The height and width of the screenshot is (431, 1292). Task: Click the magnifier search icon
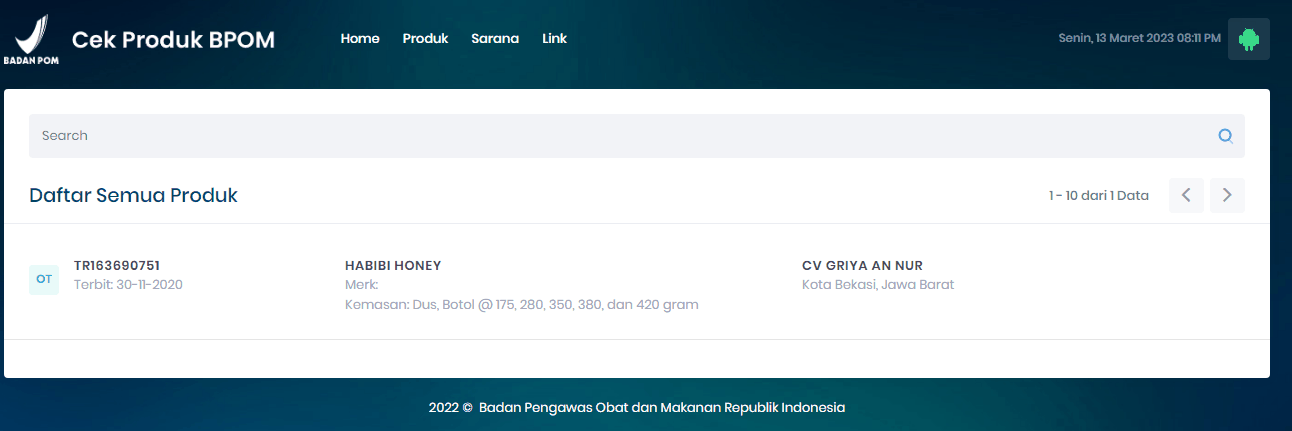pos(1225,136)
